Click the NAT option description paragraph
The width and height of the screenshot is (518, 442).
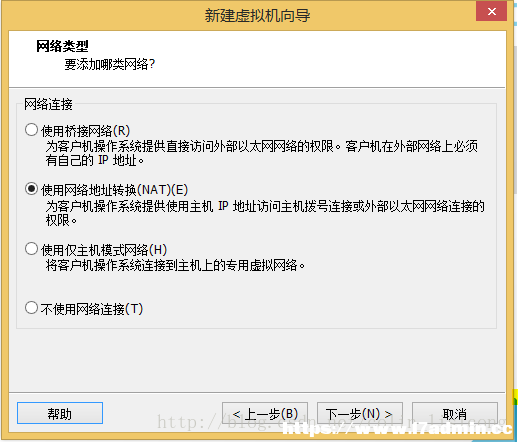tap(265, 213)
